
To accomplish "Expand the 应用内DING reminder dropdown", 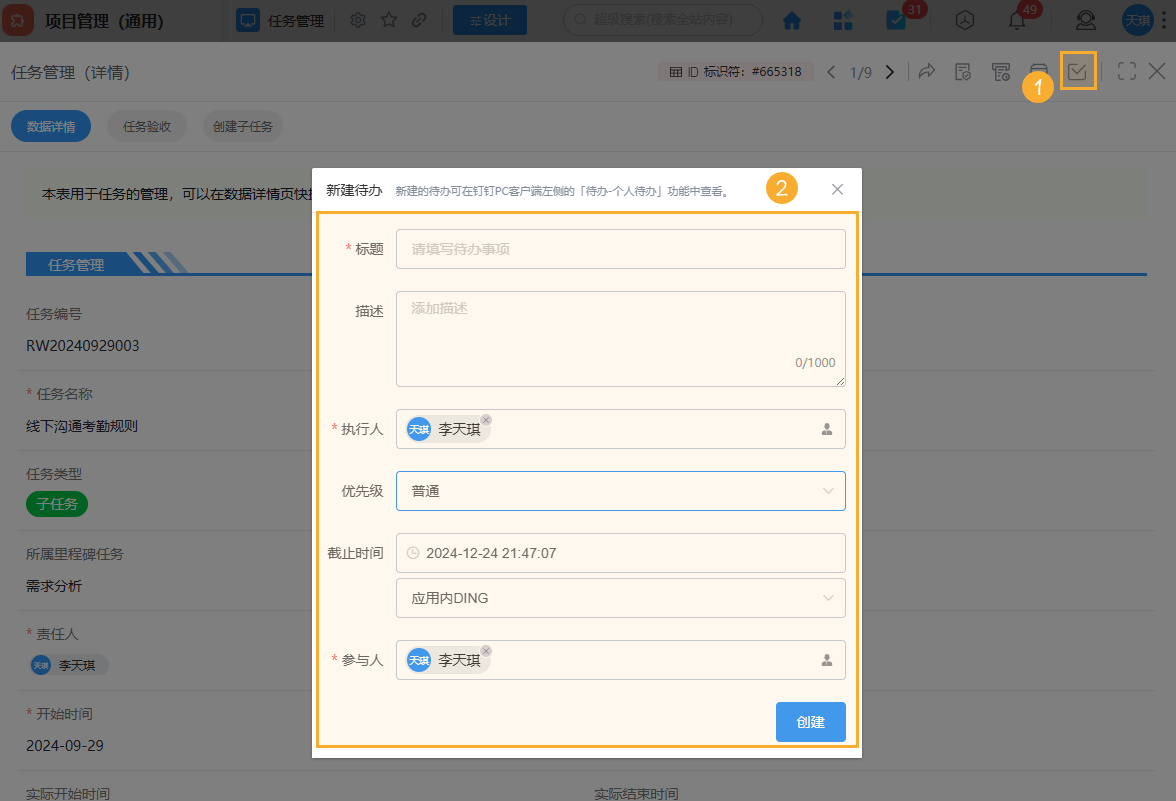I will pos(620,598).
